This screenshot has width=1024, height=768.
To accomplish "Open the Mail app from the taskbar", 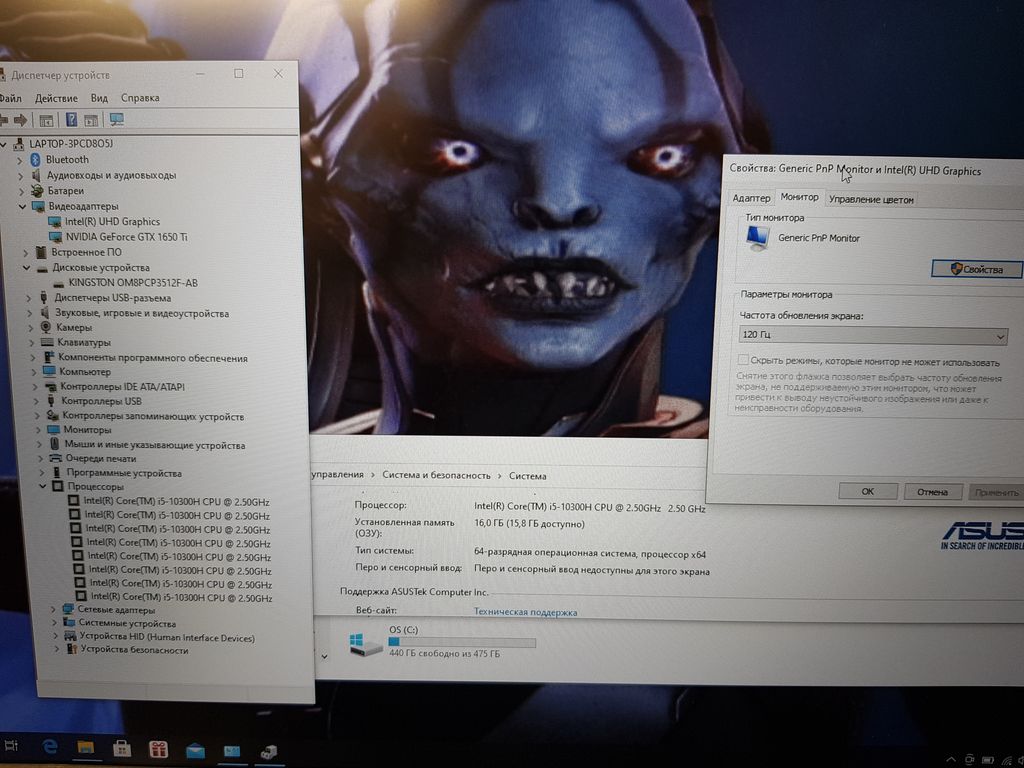I will (195, 749).
